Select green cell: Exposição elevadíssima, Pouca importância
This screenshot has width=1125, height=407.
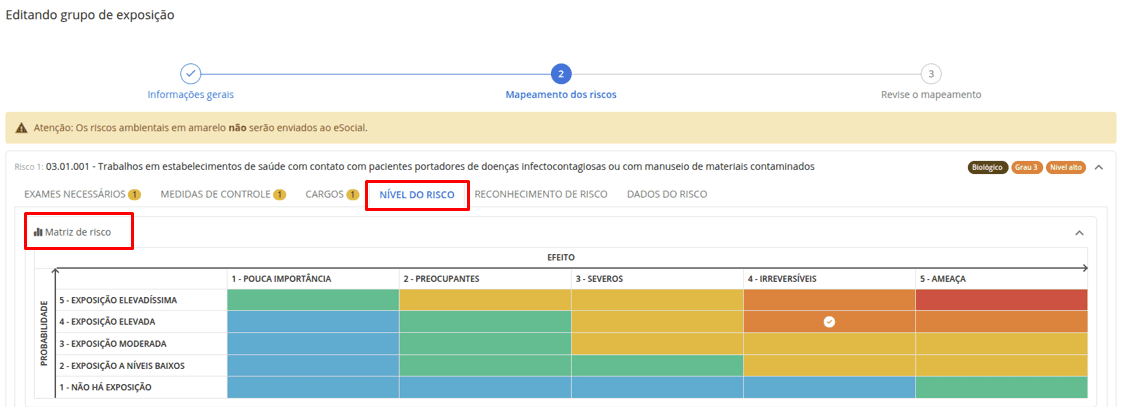(x=313, y=300)
